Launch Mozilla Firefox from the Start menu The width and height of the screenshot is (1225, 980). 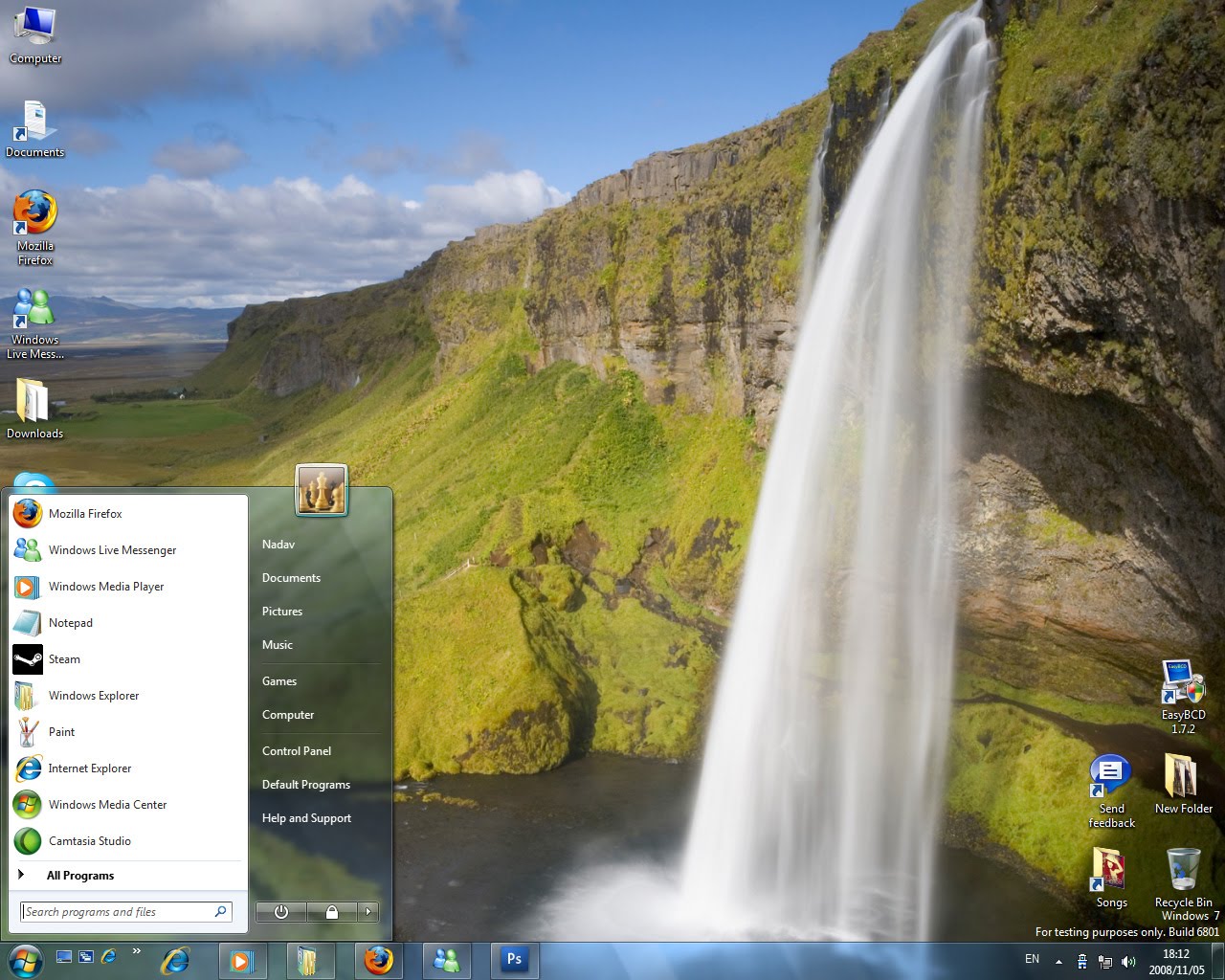click(128, 514)
